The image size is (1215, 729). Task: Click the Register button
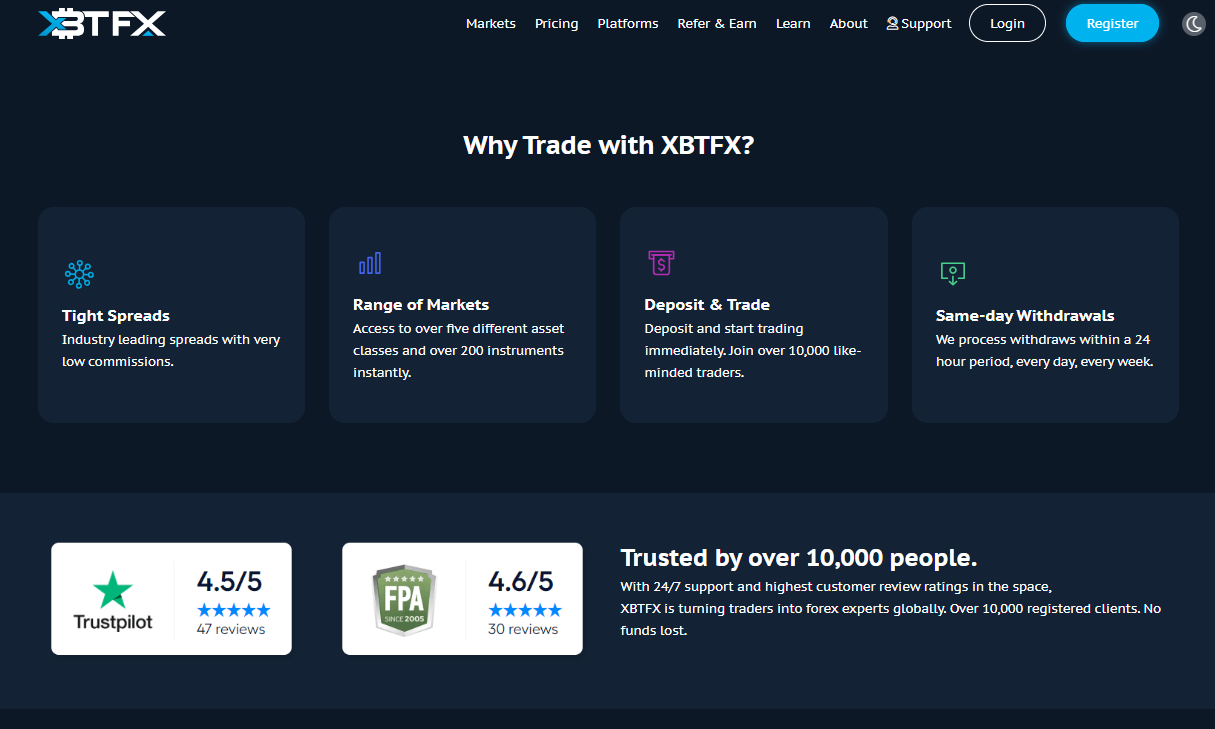(1112, 23)
